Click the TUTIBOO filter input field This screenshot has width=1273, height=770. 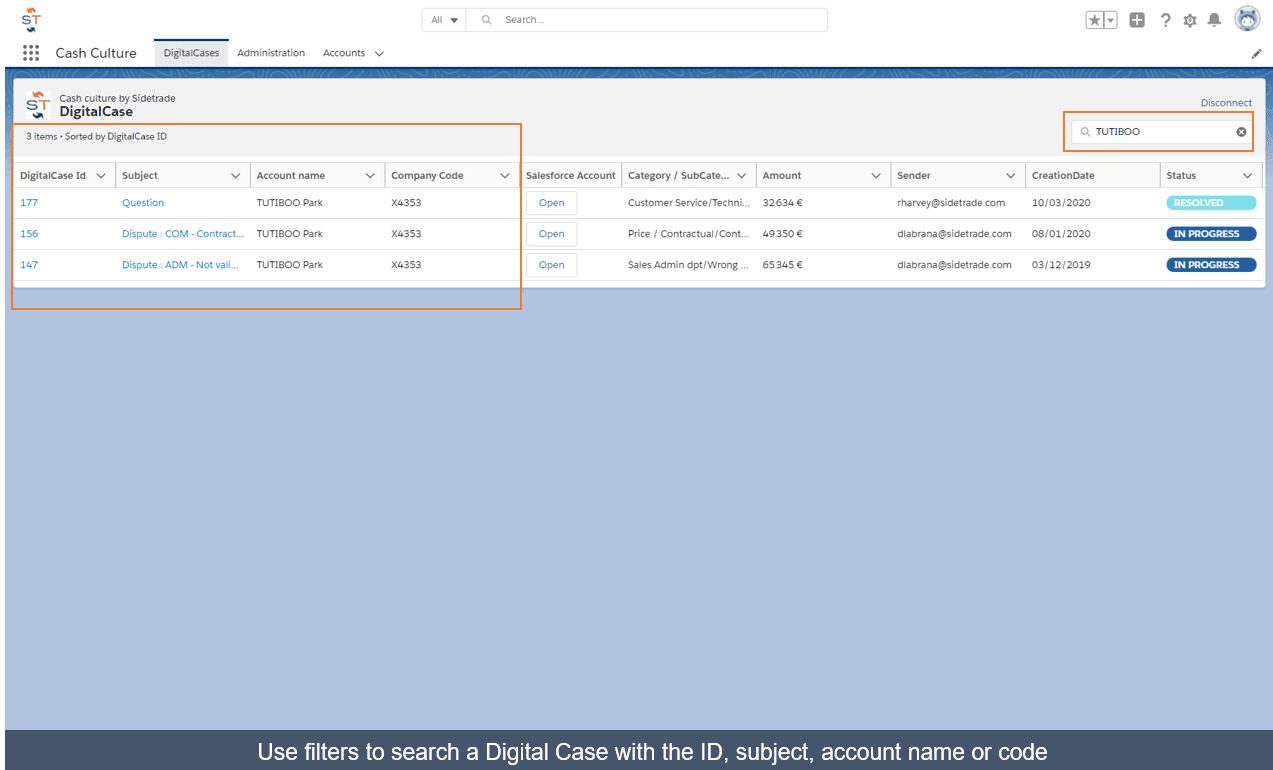click(1160, 132)
